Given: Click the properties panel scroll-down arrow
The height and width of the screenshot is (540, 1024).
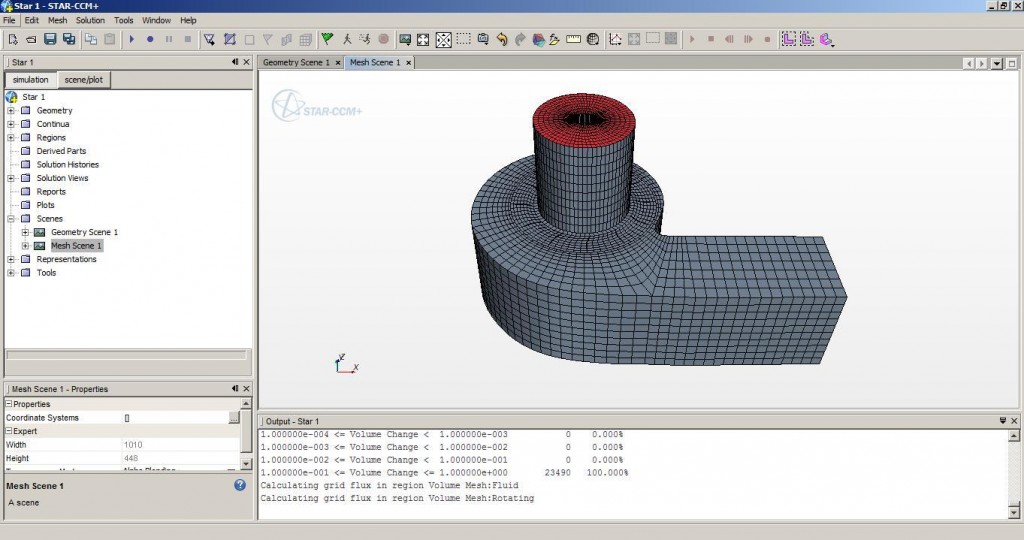Looking at the screenshot, I should click(246, 464).
